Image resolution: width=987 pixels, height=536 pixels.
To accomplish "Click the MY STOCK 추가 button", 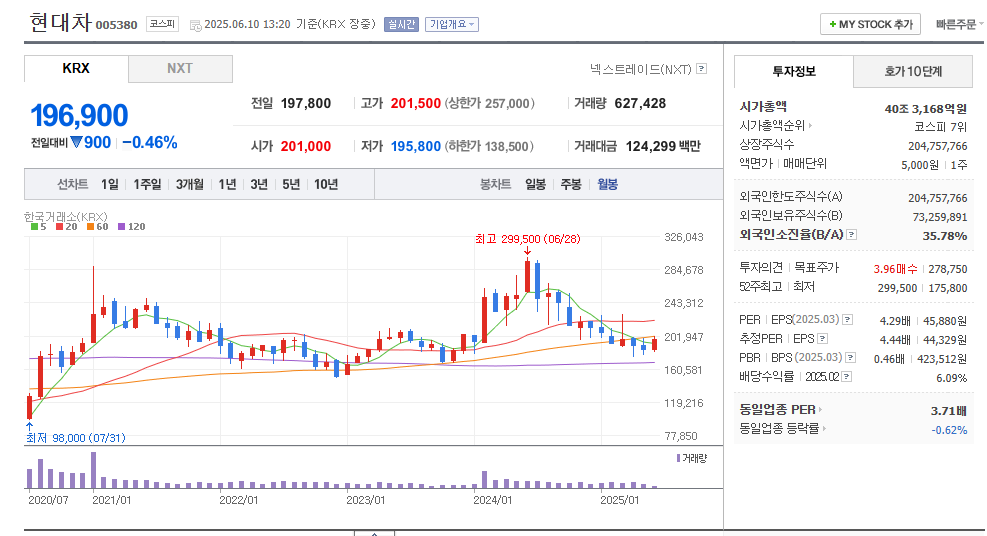I will 871,24.
